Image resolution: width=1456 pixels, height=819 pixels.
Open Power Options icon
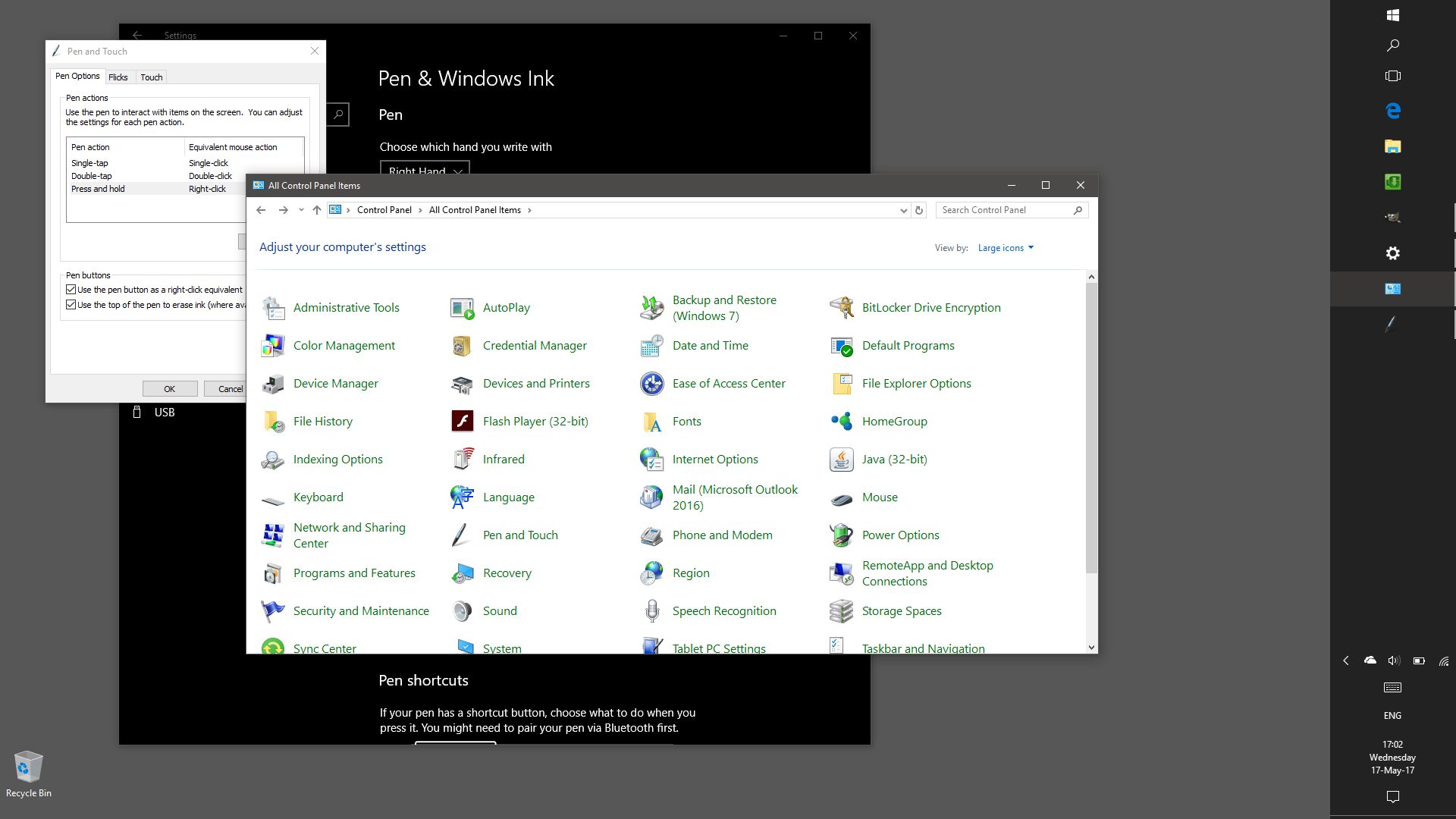click(842, 535)
